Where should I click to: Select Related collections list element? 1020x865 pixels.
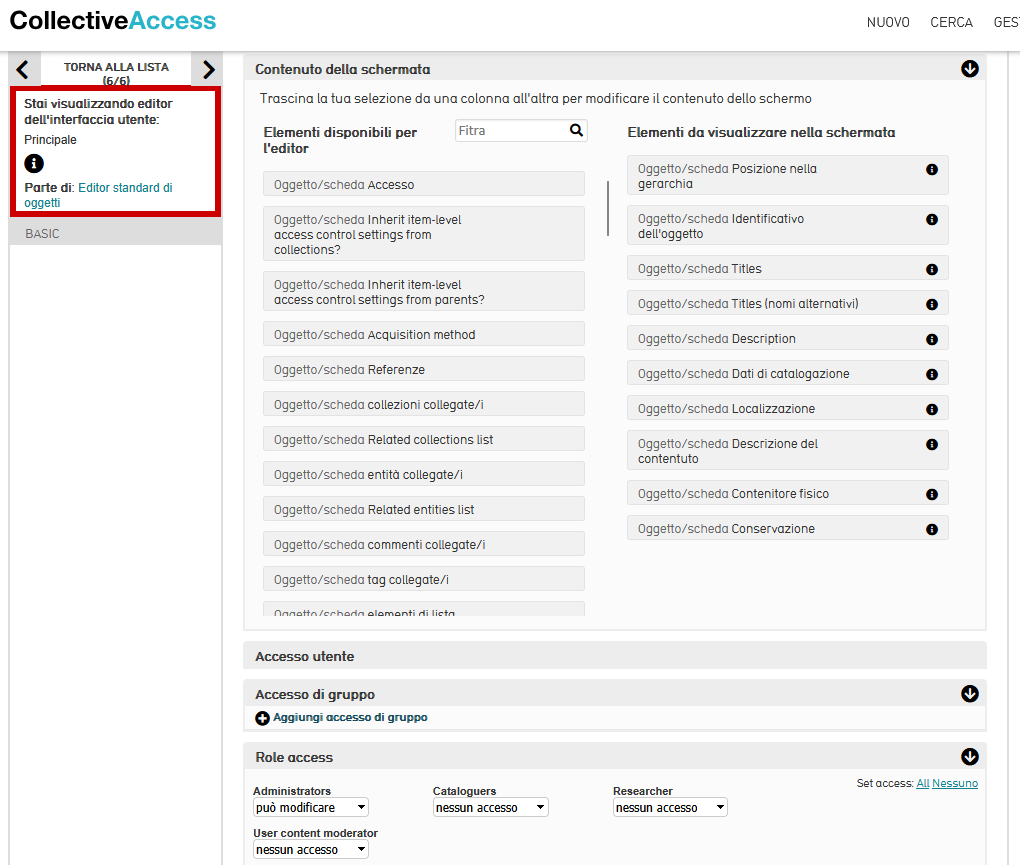coord(423,440)
